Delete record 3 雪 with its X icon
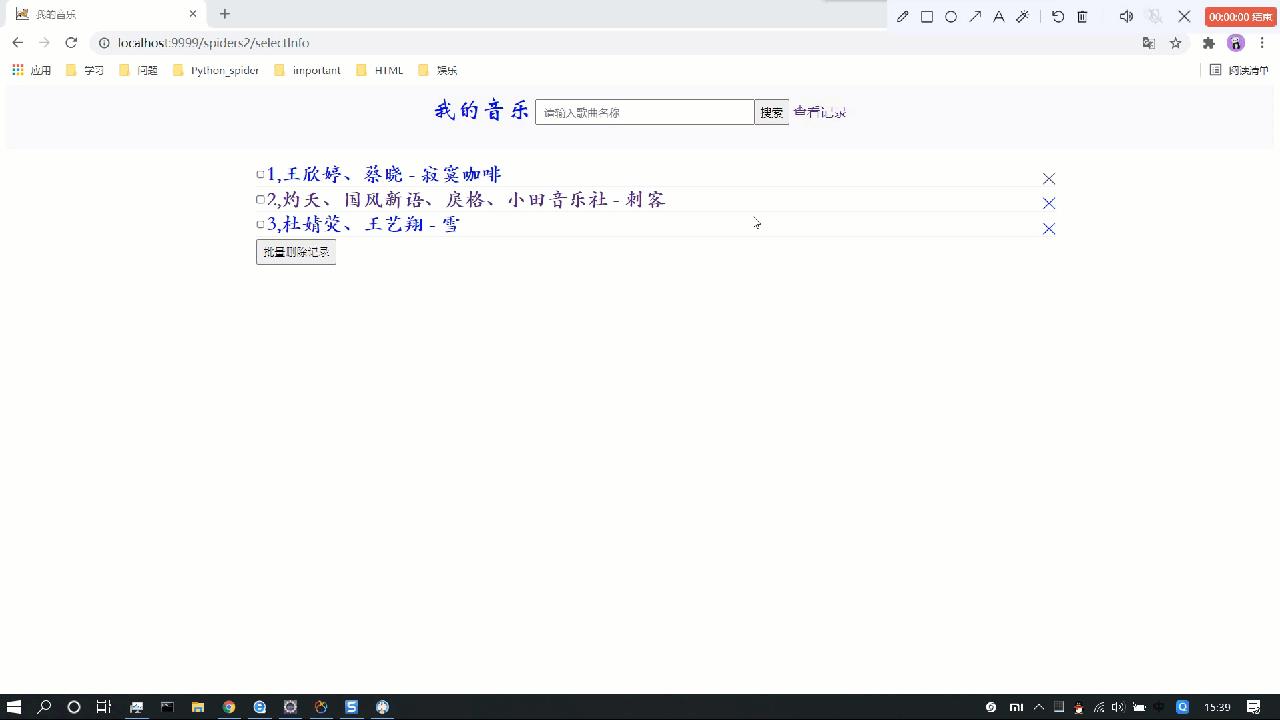Viewport: 1280px width, 720px height. click(1049, 229)
